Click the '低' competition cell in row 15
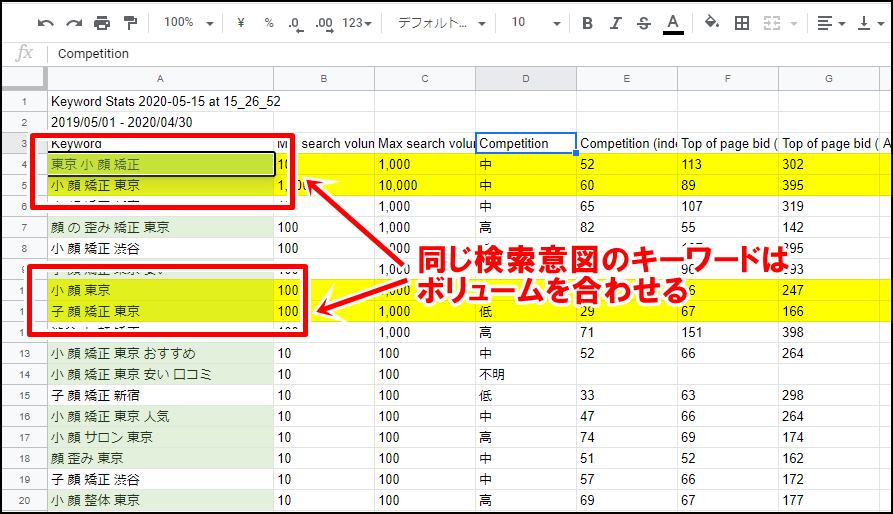This screenshot has height=514, width=893. (526, 396)
